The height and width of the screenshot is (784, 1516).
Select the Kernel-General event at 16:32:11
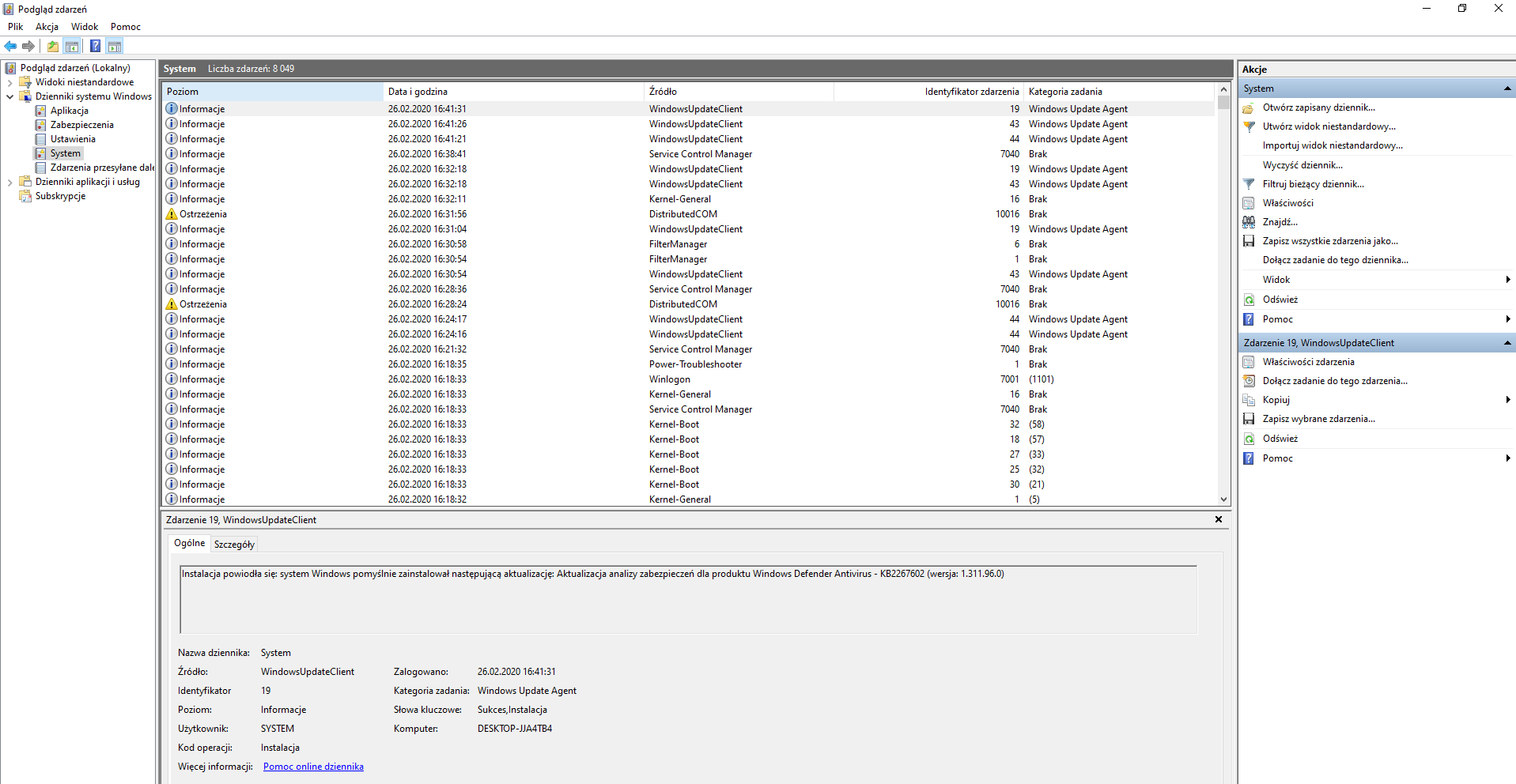688,199
